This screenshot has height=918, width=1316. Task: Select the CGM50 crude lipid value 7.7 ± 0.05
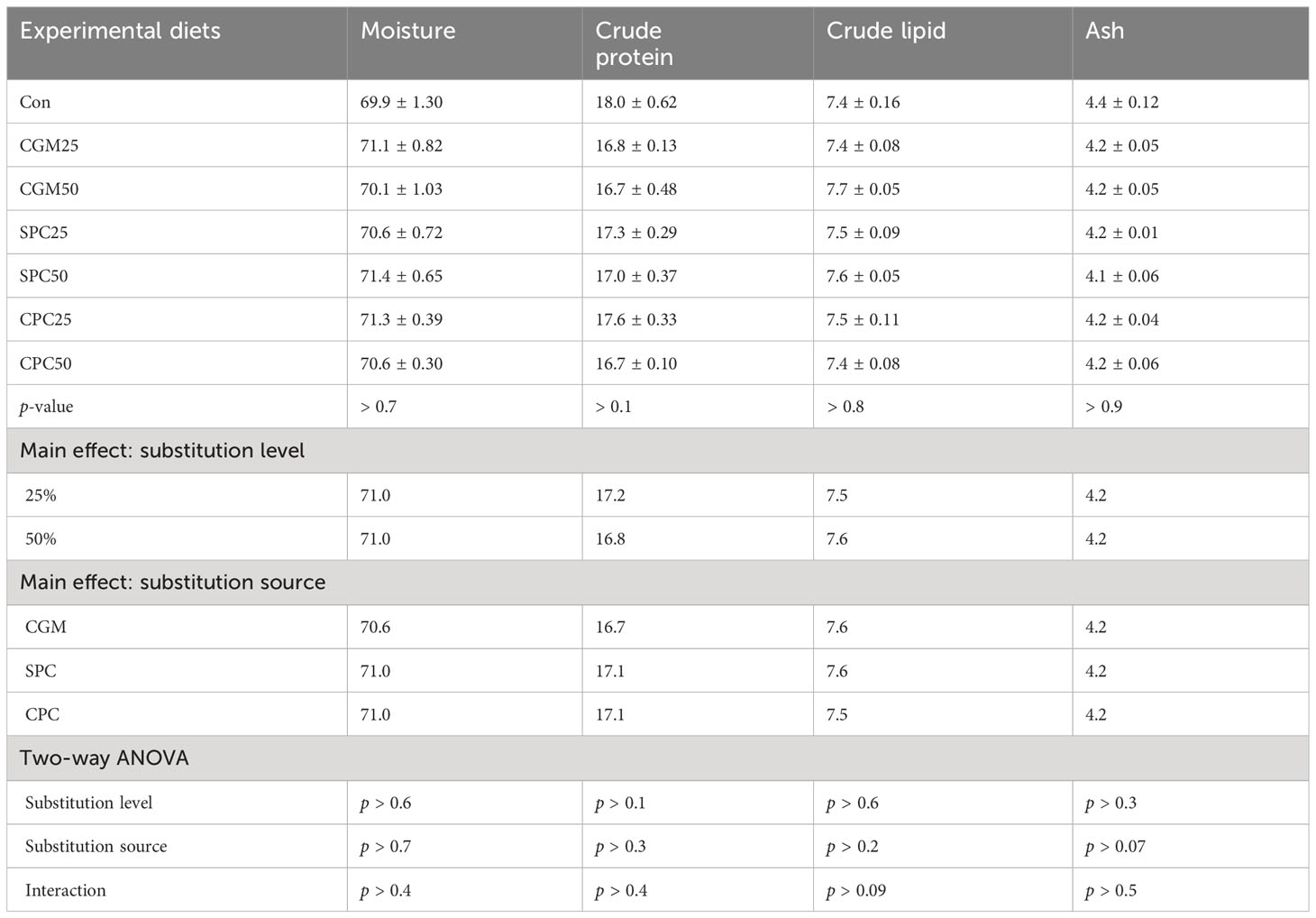tap(863, 189)
